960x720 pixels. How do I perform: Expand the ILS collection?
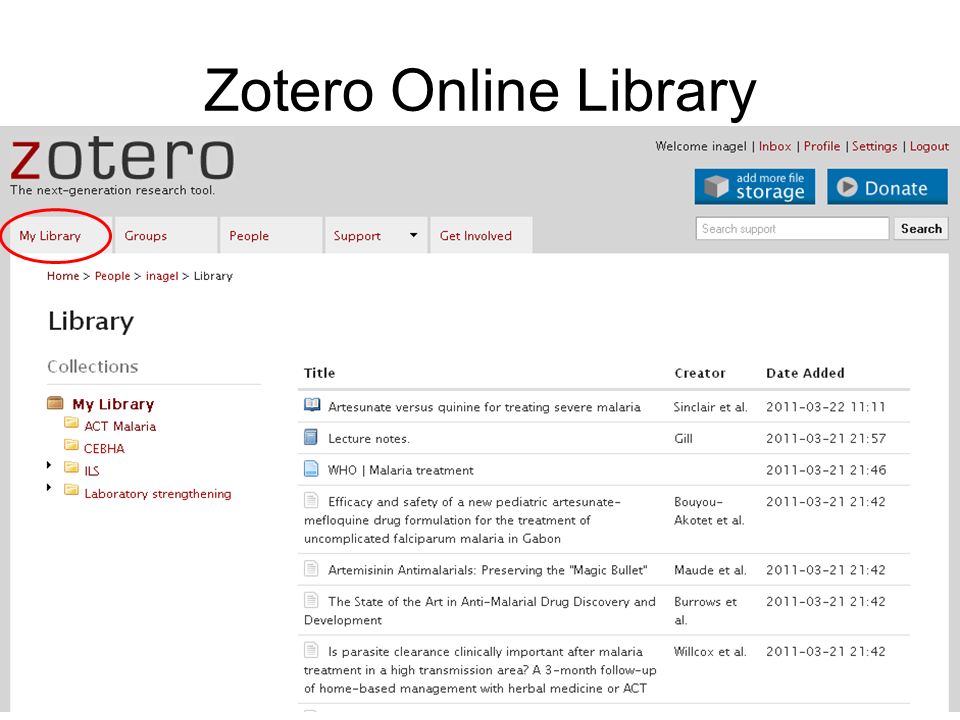click(49, 465)
